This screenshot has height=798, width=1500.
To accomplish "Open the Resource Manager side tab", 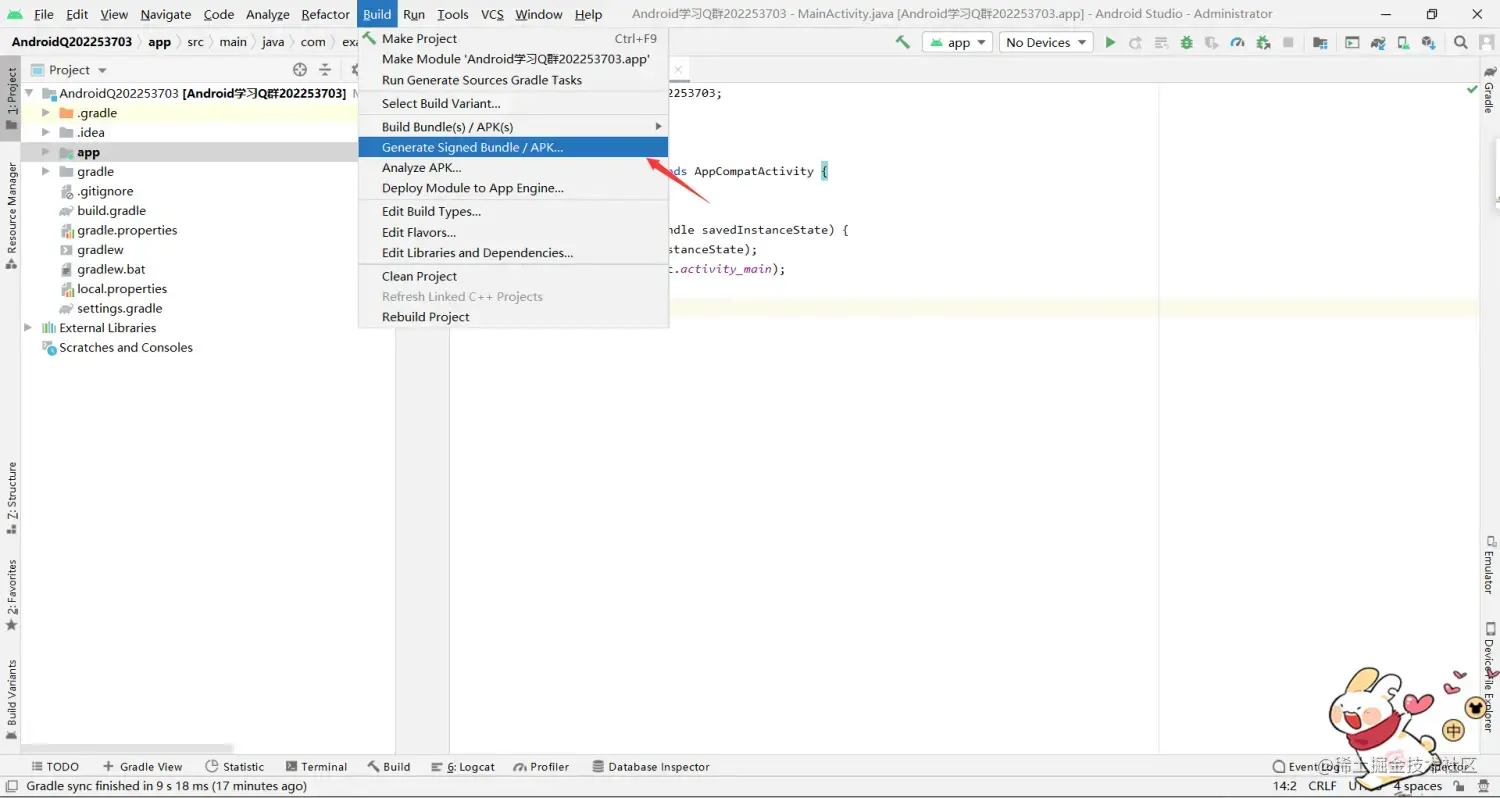I will point(11,215).
